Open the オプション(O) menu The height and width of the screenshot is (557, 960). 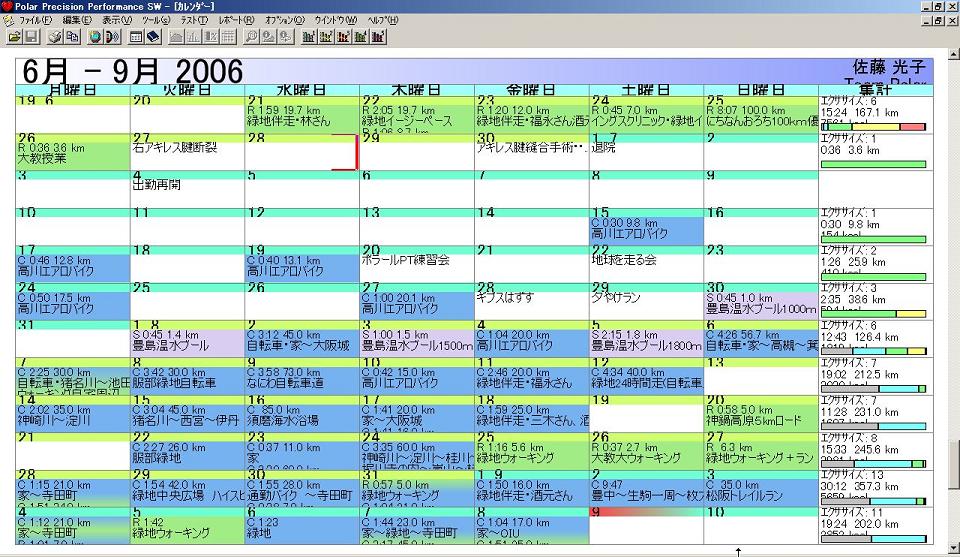[x=285, y=20]
